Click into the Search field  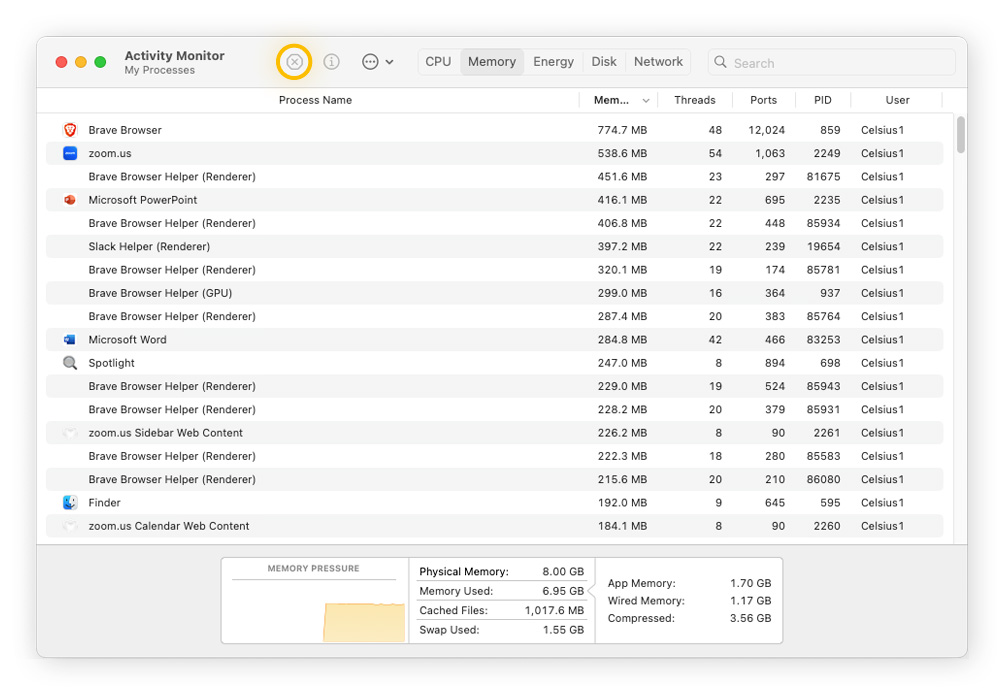838,63
